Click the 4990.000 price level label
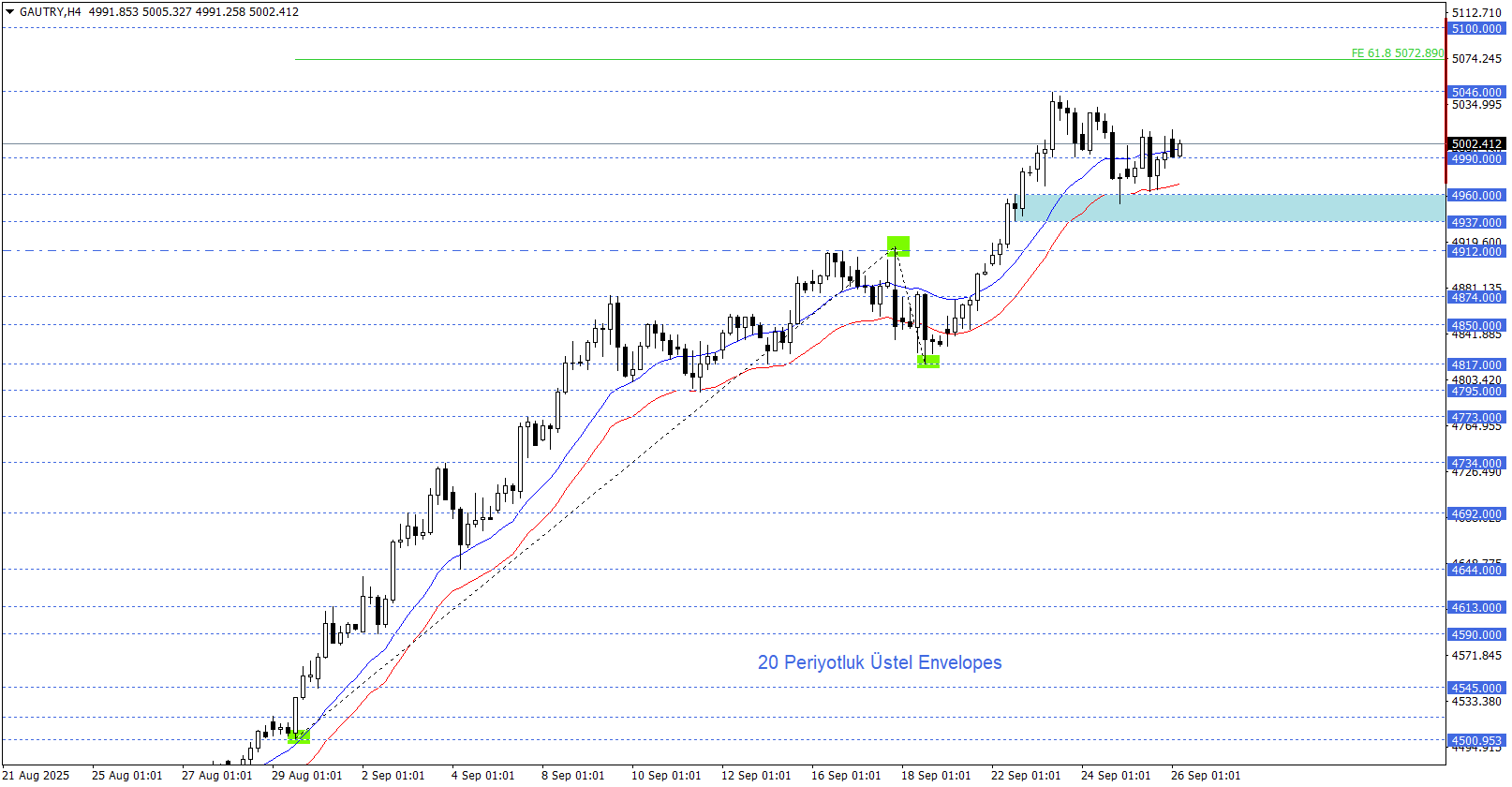This screenshot has width=1512, height=787. click(x=1476, y=159)
